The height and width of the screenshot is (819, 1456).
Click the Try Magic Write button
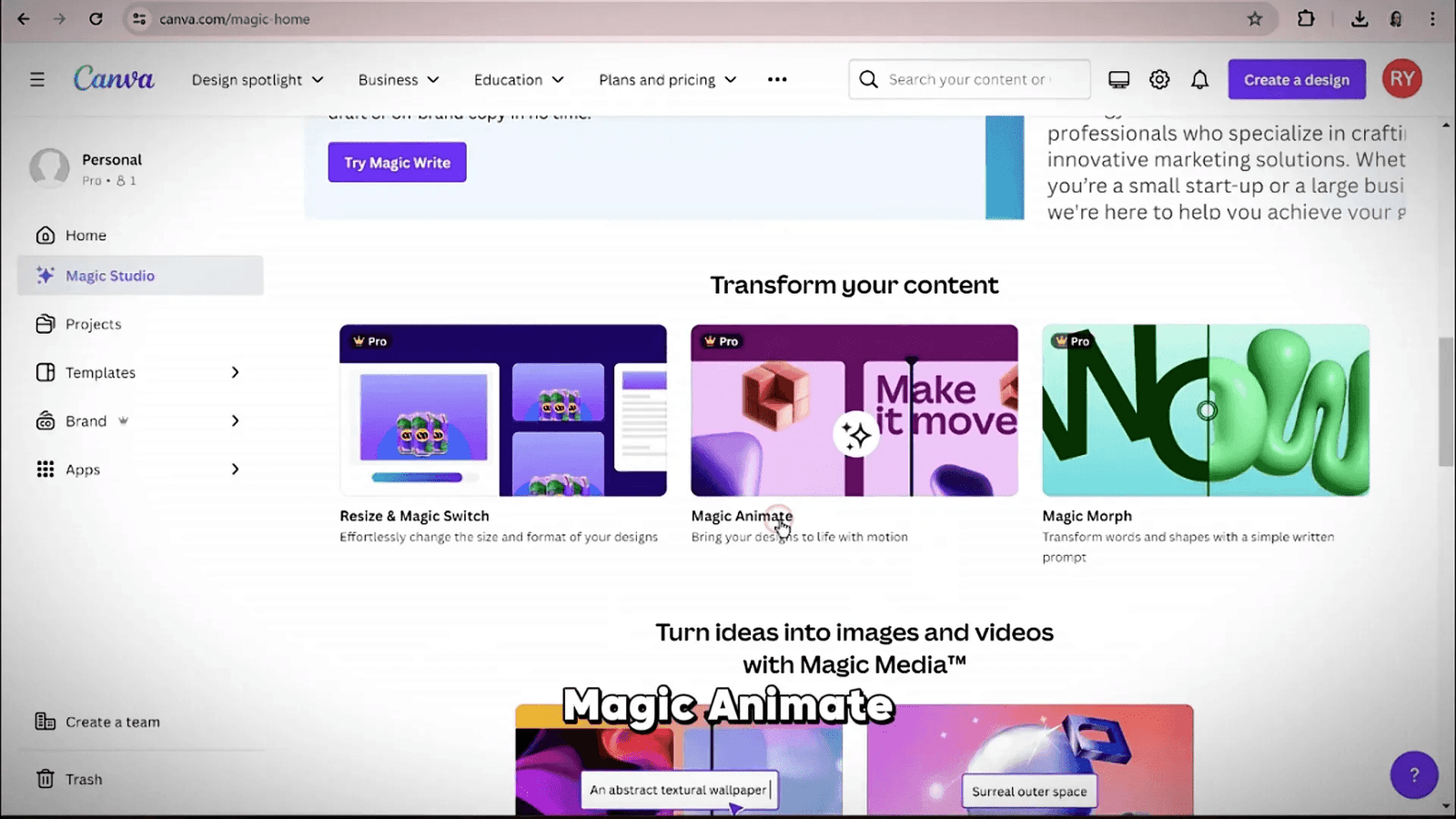click(397, 162)
